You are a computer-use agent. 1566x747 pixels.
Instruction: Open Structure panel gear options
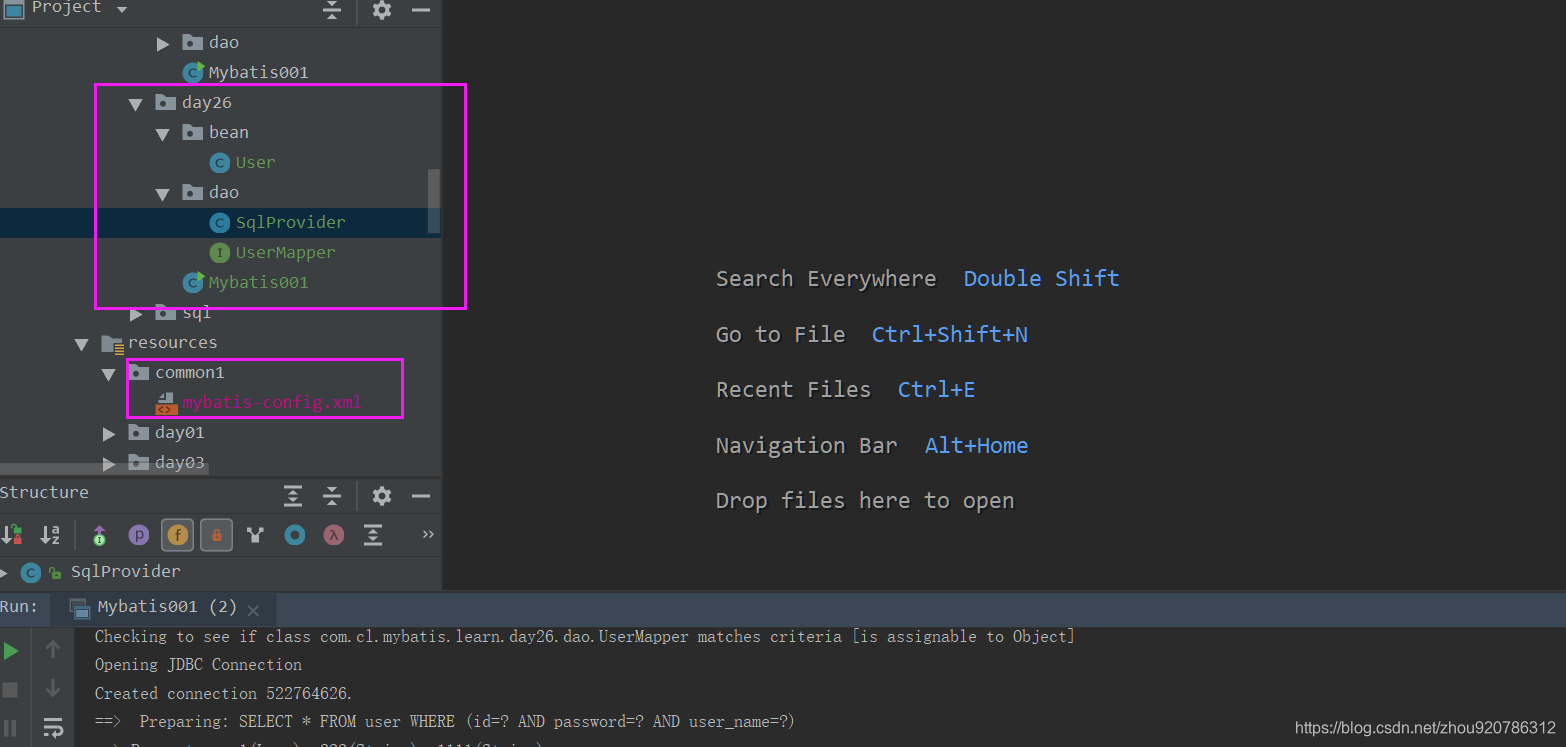(382, 496)
